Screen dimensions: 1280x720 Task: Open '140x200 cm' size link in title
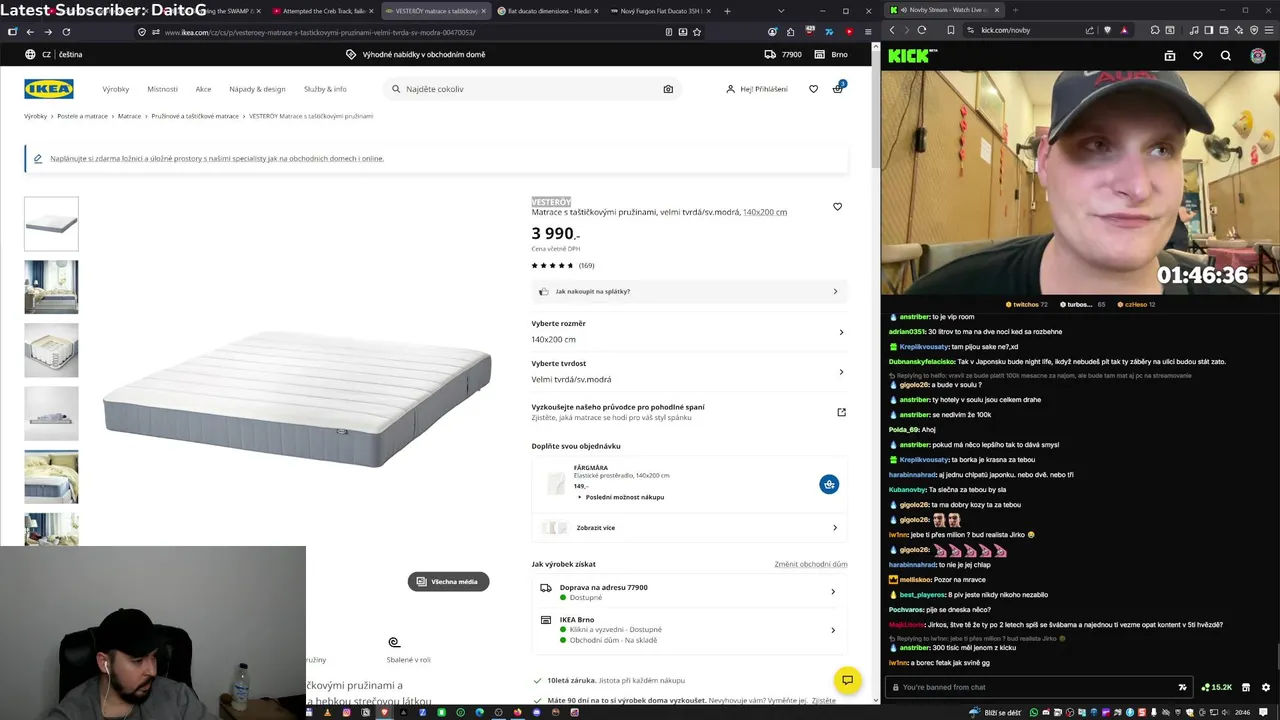point(765,212)
